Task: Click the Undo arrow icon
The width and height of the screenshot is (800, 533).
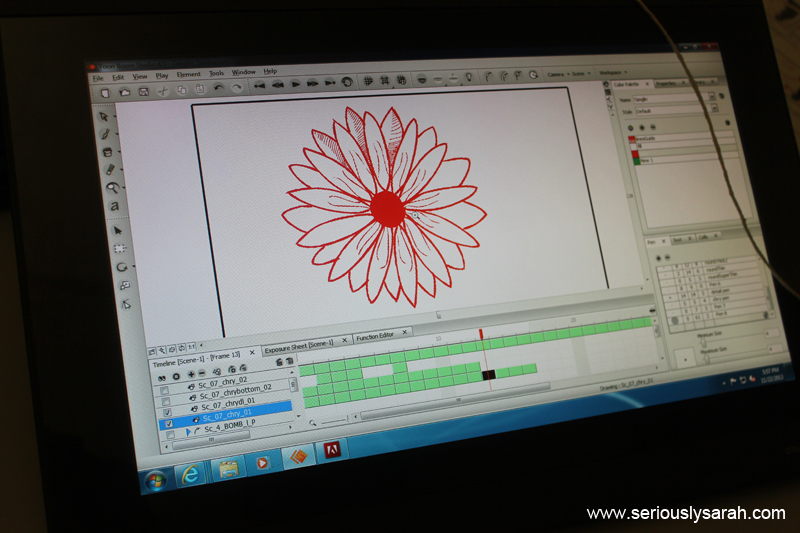Action: (x=220, y=89)
